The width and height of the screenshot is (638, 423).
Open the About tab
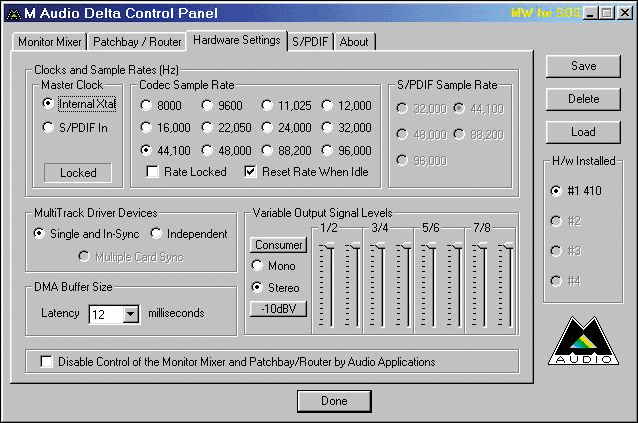click(x=354, y=42)
